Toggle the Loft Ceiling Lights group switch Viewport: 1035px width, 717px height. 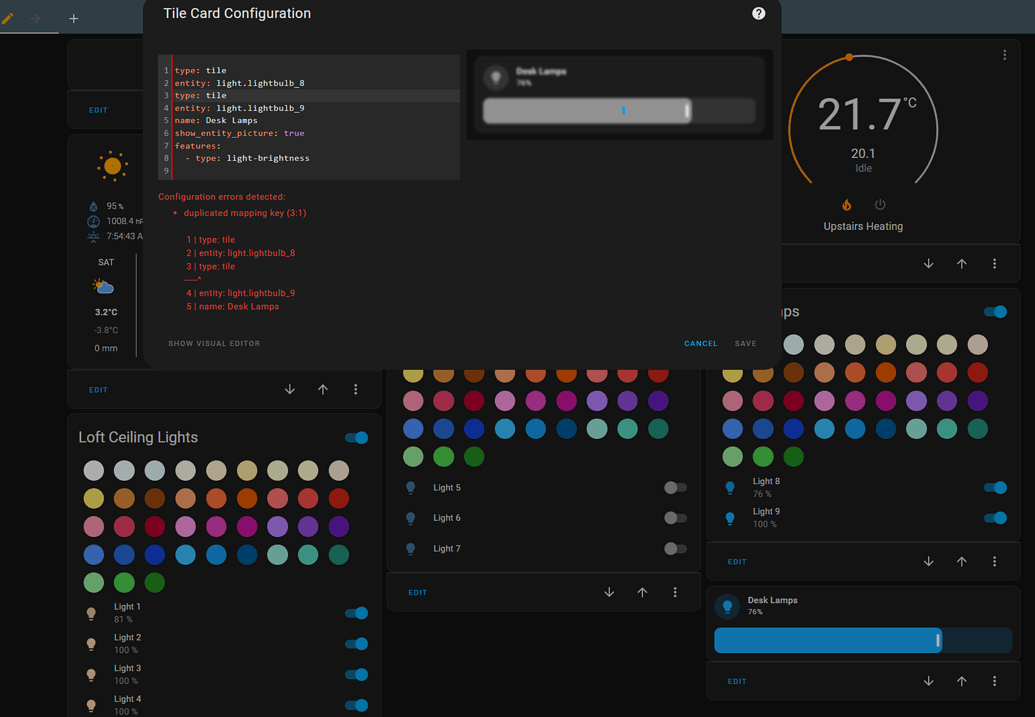pyautogui.click(x=356, y=437)
